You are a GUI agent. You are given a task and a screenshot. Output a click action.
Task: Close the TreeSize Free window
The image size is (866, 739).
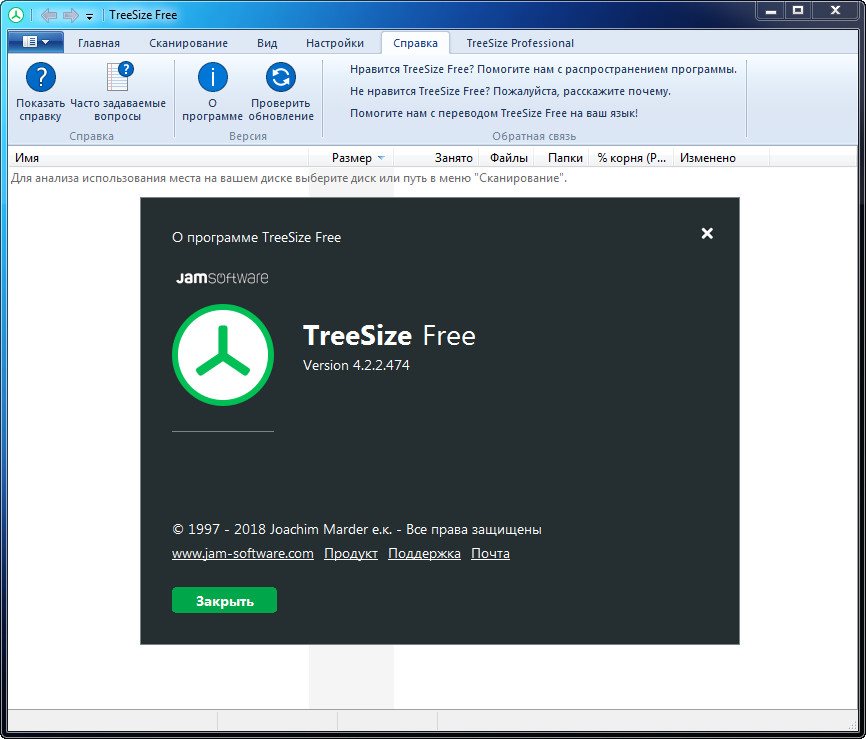(x=836, y=12)
